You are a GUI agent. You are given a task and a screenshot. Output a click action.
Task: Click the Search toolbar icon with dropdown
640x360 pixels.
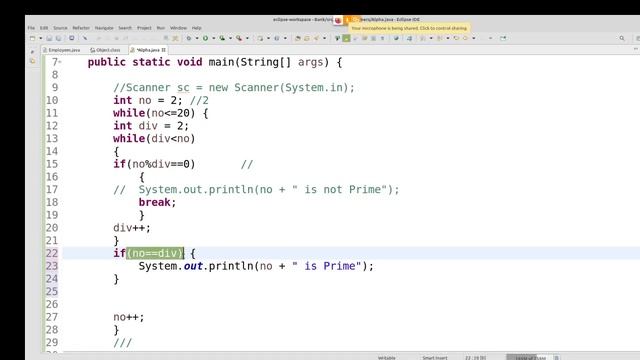(x=316, y=38)
